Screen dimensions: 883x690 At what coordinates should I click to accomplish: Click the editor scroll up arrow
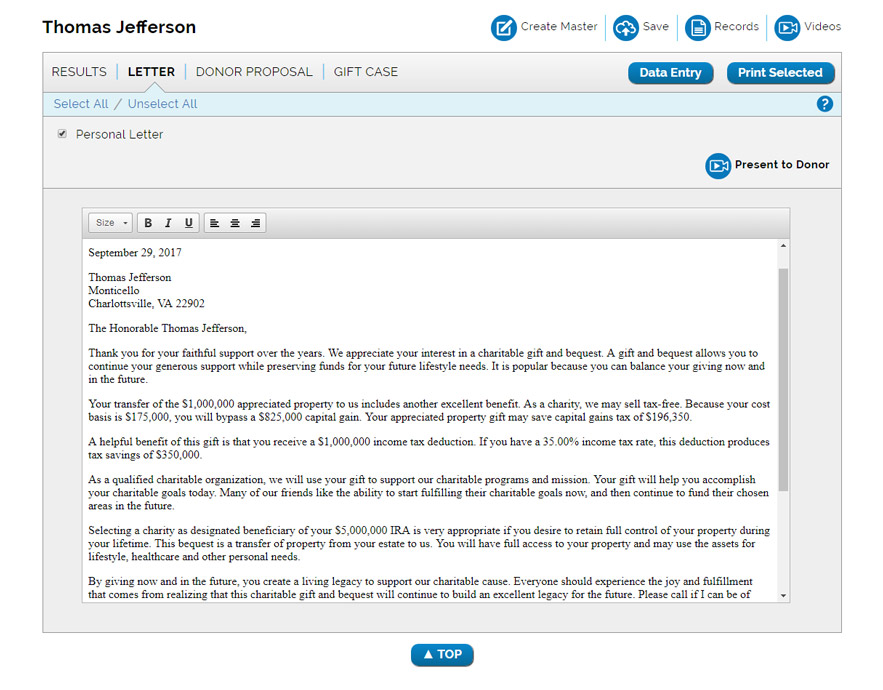coord(783,246)
